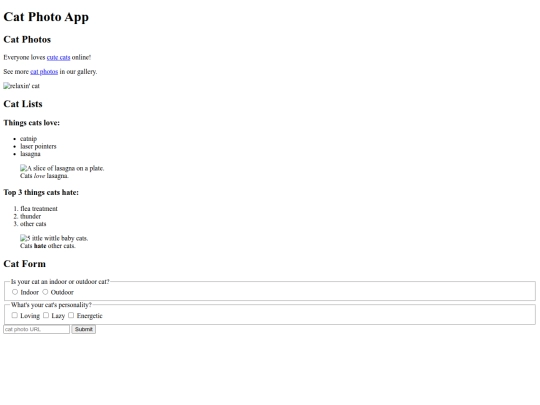Tick the Lazy checkbox
This screenshot has width=540, height=405.
click(x=46, y=315)
